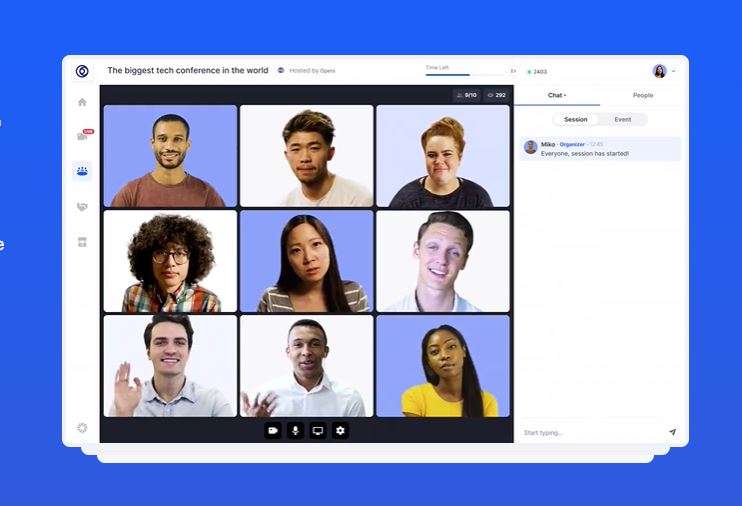Click the Start typing message field
742x506 pixels.
click(x=590, y=432)
